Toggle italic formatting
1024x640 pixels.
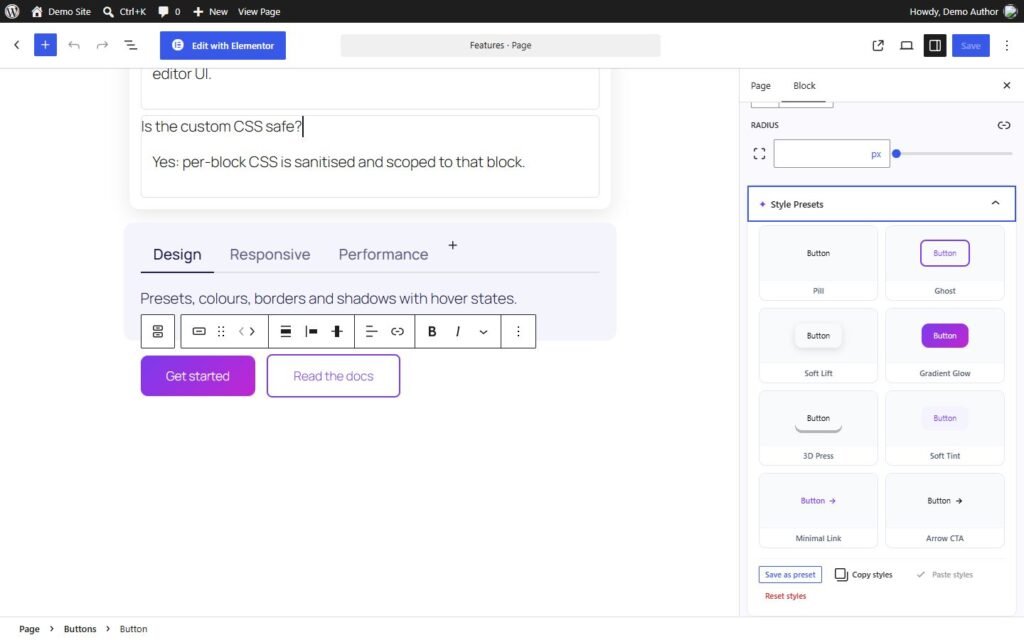[458, 331]
